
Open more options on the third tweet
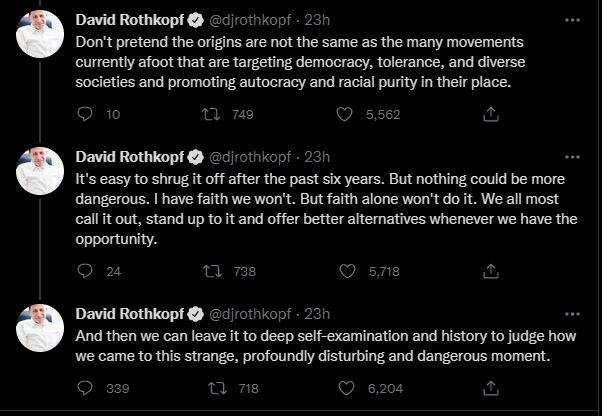coord(571,313)
